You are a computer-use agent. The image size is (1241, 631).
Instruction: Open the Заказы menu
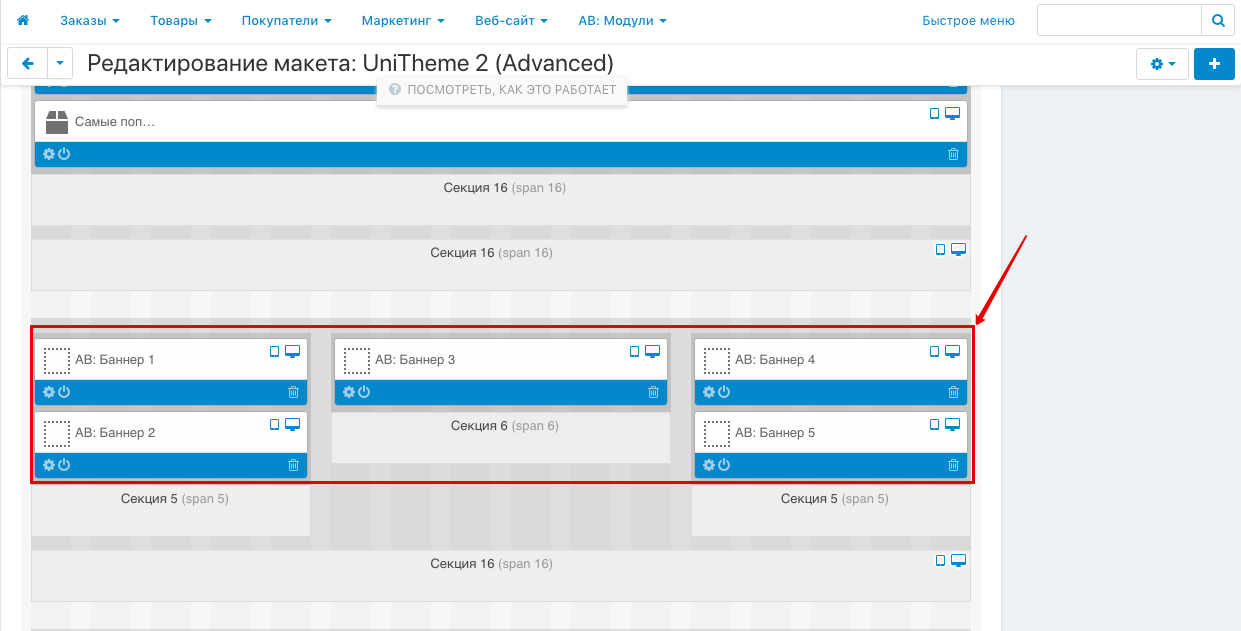[x=90, y=20]
